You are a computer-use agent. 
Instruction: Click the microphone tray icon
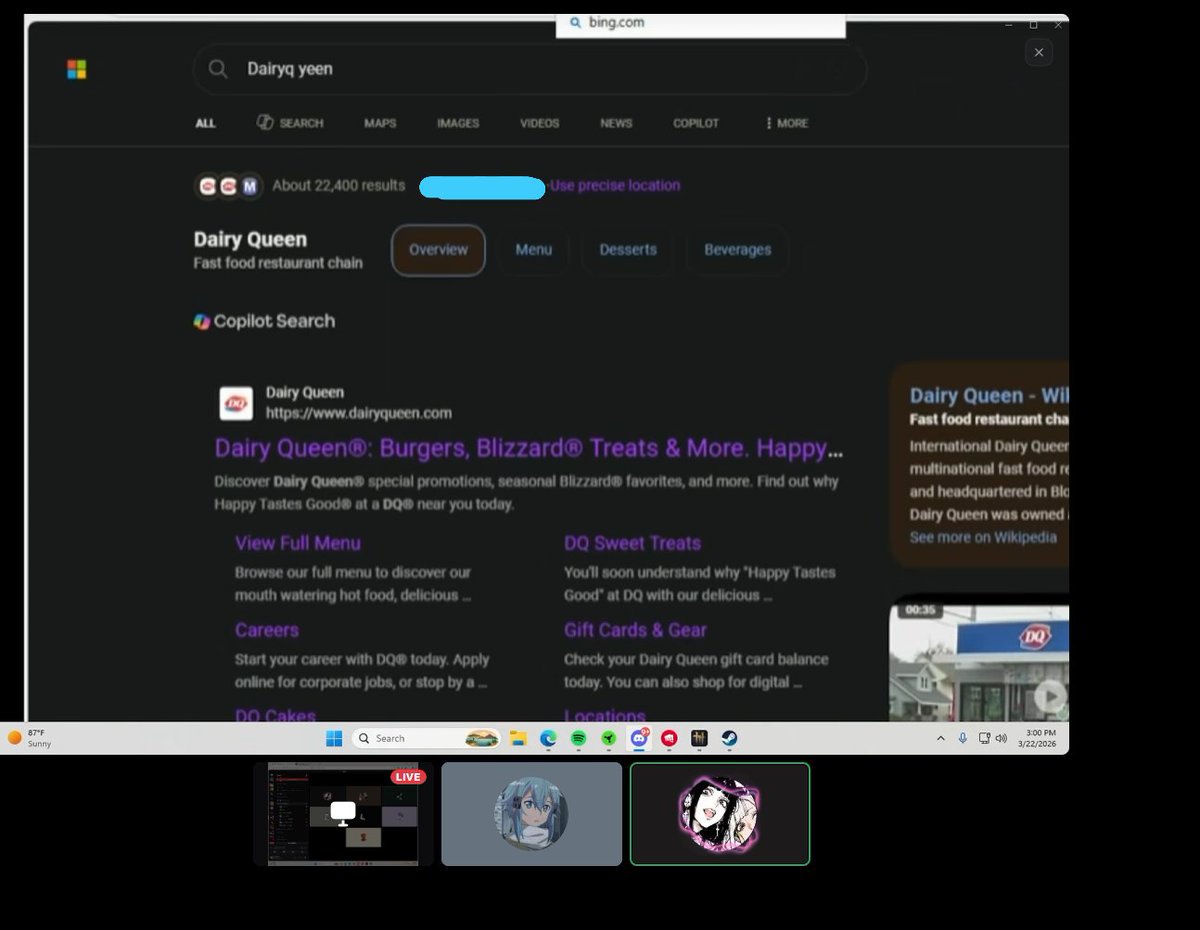(x=962, y=738)
